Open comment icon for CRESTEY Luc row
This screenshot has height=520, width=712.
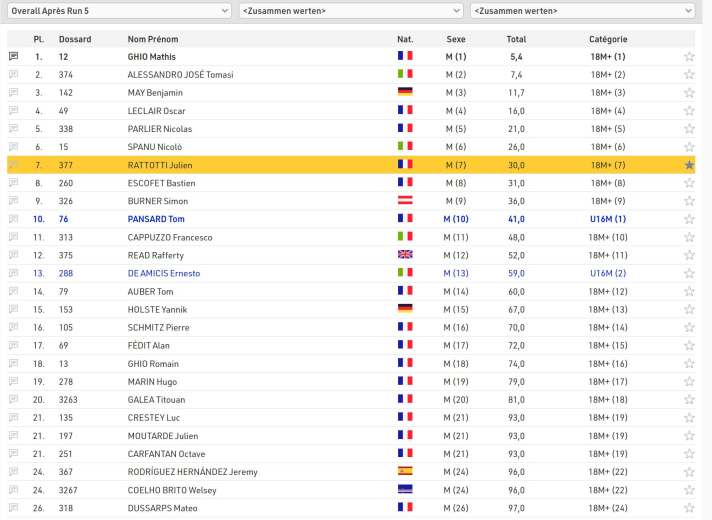14,417
